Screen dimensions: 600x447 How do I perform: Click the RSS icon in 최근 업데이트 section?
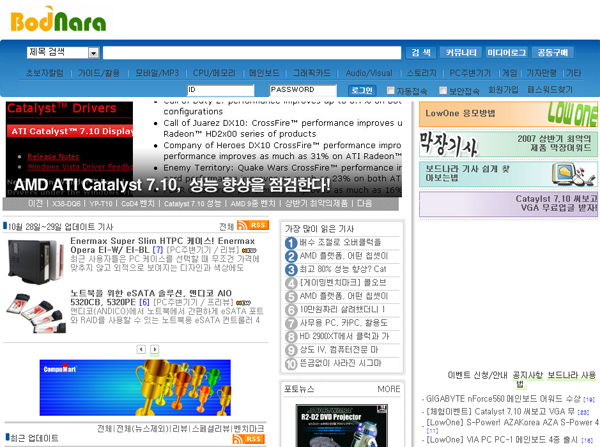click(x=249, y=439)
